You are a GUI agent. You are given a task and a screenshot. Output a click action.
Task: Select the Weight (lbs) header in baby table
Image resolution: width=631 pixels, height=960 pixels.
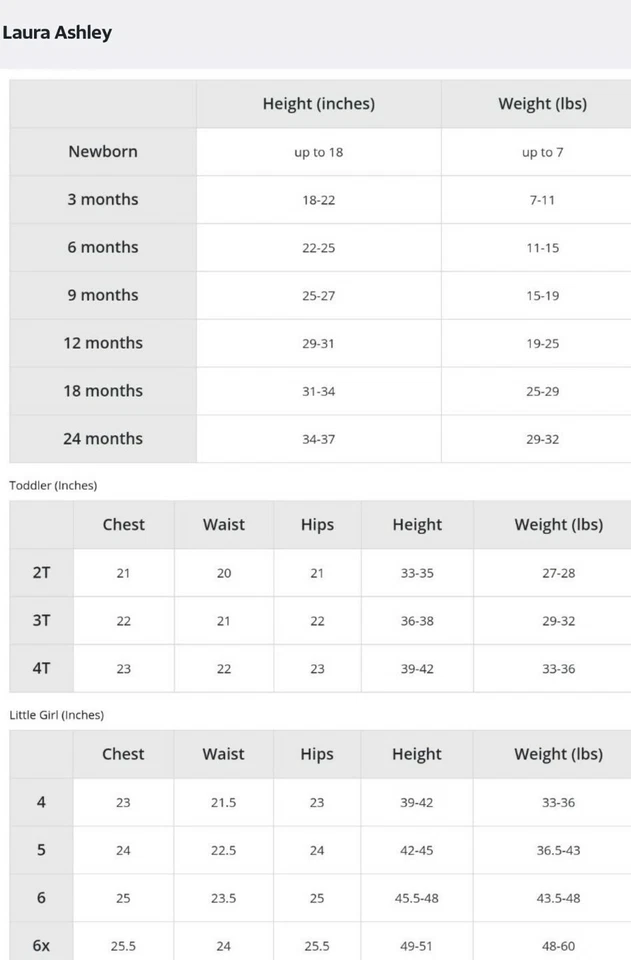(x=542, y=103)
